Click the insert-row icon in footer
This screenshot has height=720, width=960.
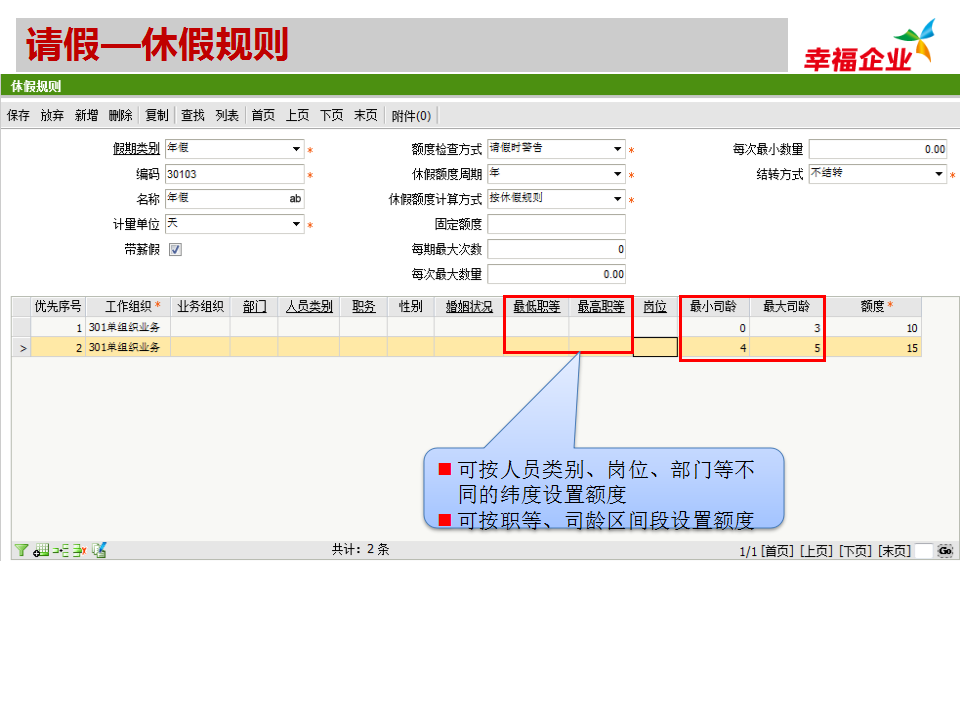pos(60,550)
